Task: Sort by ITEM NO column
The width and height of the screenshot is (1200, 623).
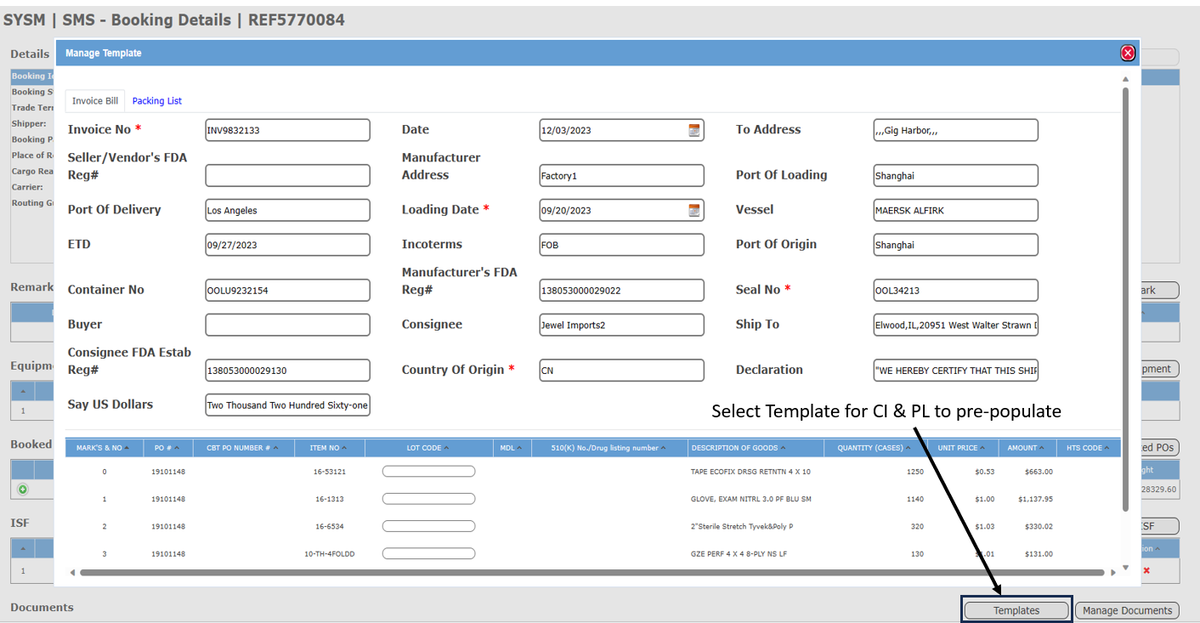Action: point(330,448)
